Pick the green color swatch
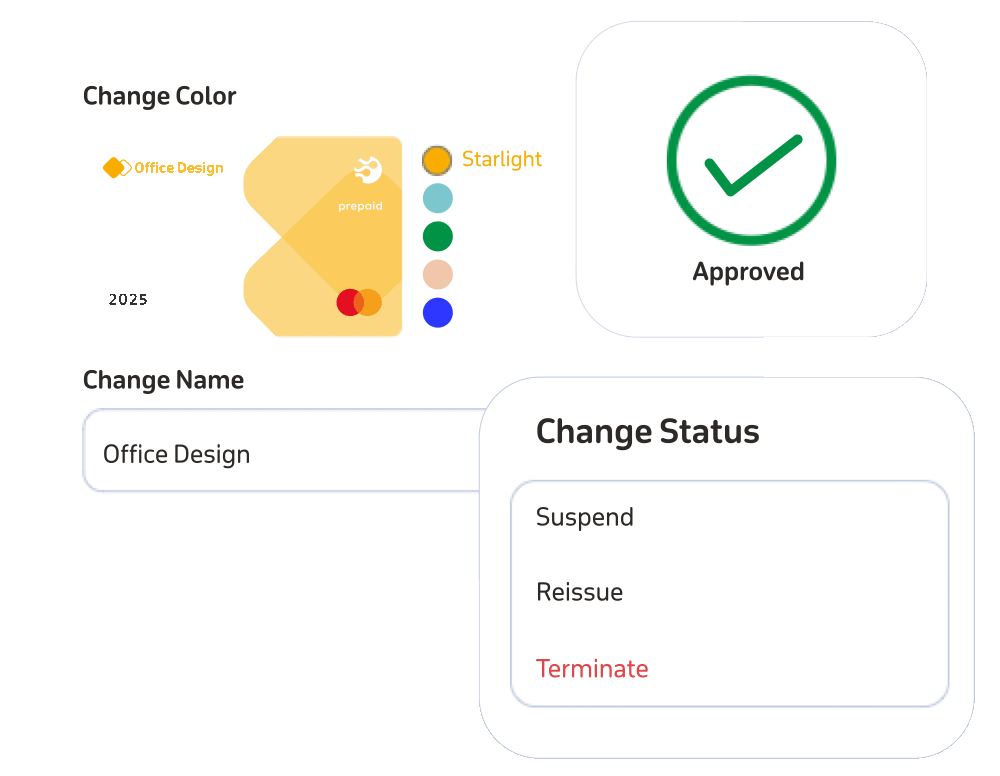This screenshot has height=776, width=1000. (438, 237)
